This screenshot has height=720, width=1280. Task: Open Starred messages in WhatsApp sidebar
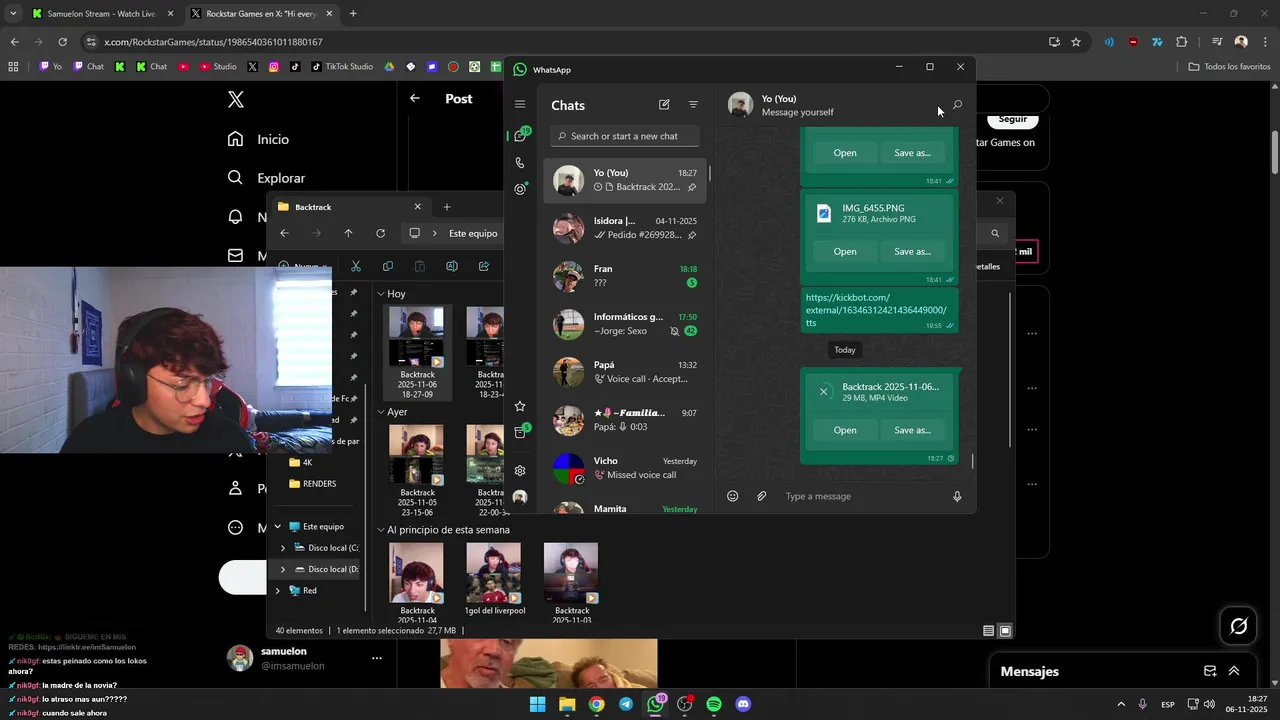pyautogui.click(x=520, y=406)
